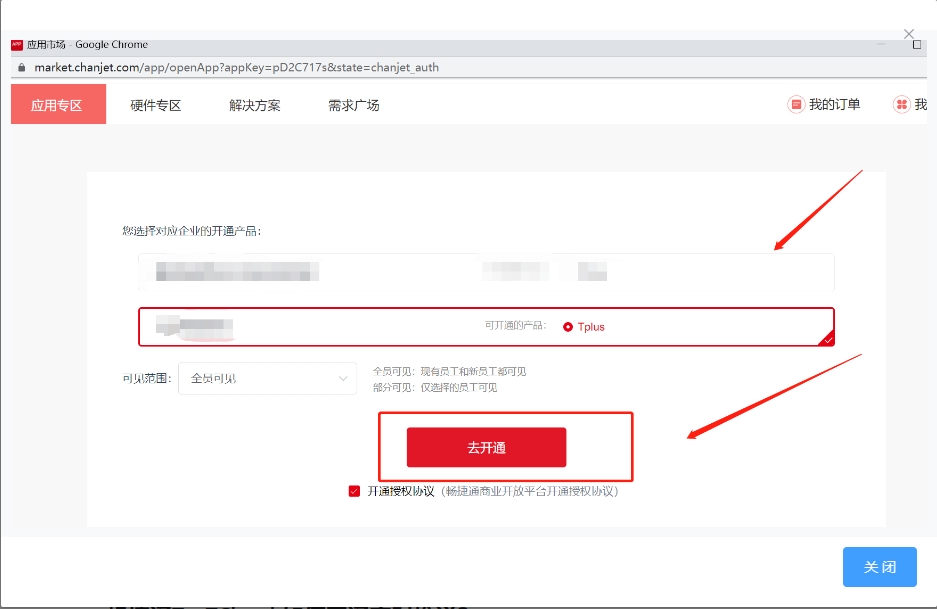Click the blue 关闭 button
This screenshot has height=609, width=937.
tap(879, 567)
